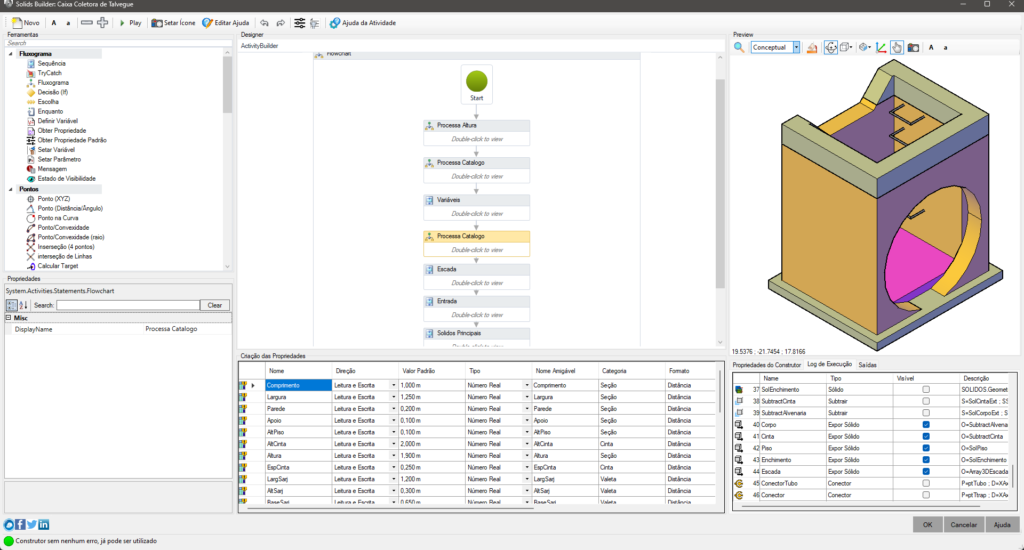Image resolution: width=1024 pixels, height=550 pixels.
Task: Open the Conceptual visual style dropdown
Action: pyautogui.click(x=796, y=47)
